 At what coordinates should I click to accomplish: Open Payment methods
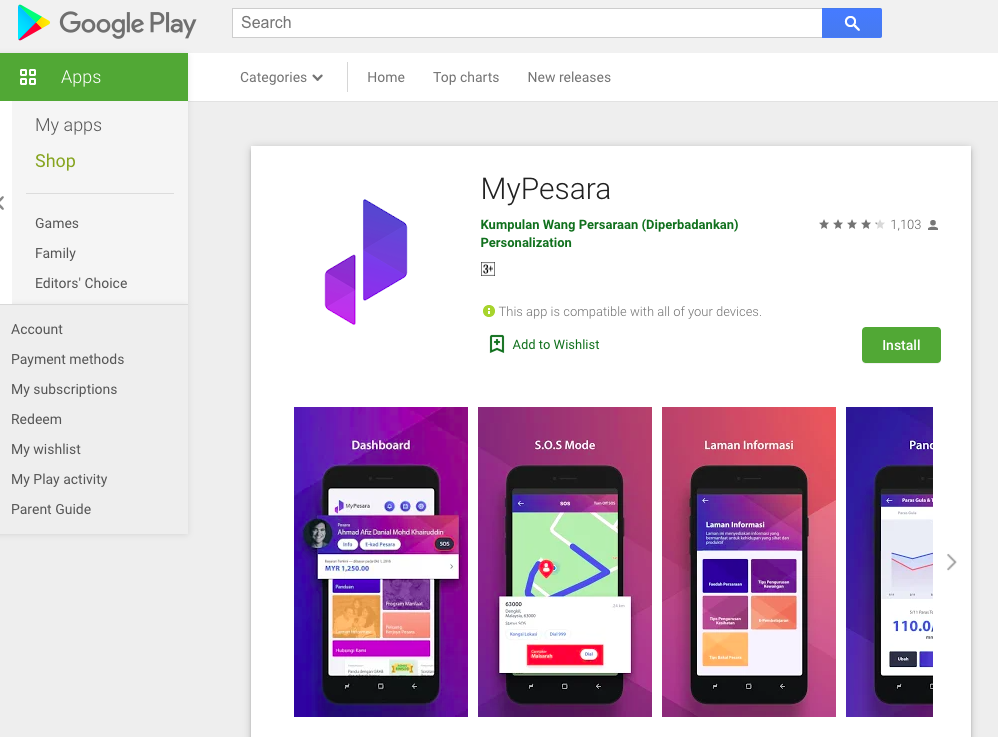[x=67, y=359]
